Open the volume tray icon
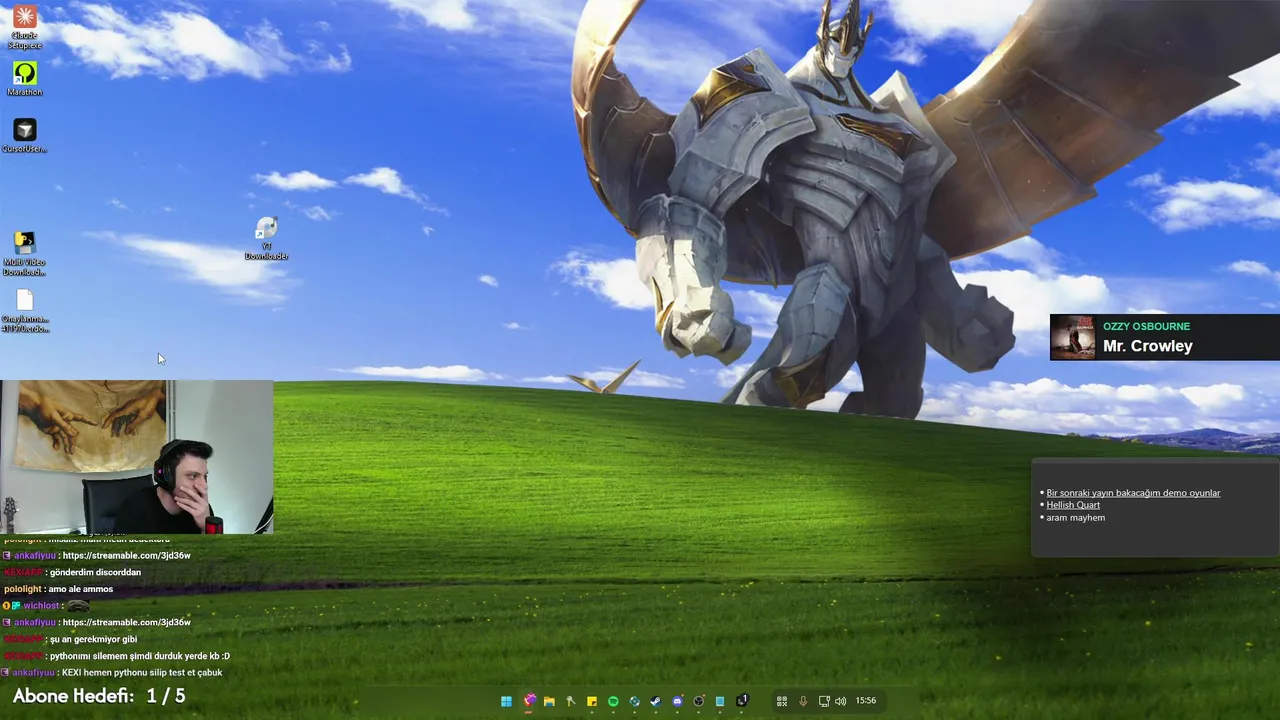This screenshot has height=720, width=1280. click(841, 701)
